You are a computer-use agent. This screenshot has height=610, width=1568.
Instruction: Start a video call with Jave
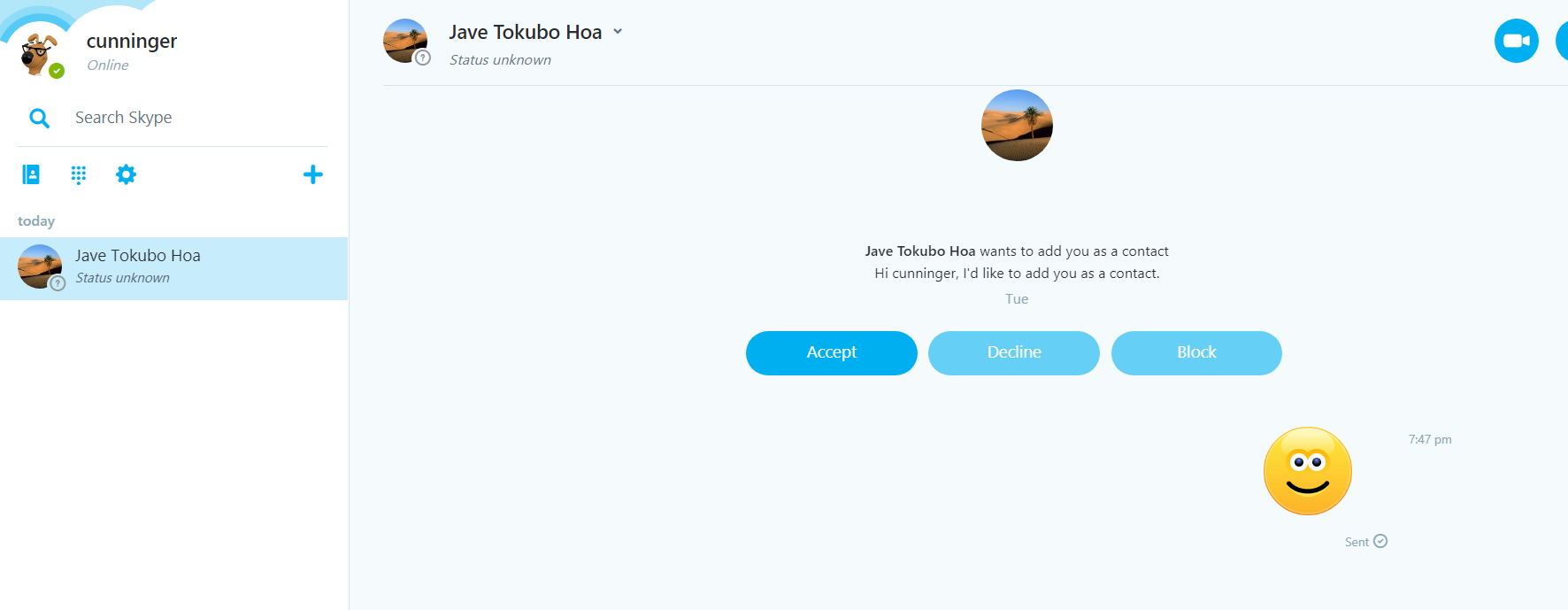point(1516,41)
